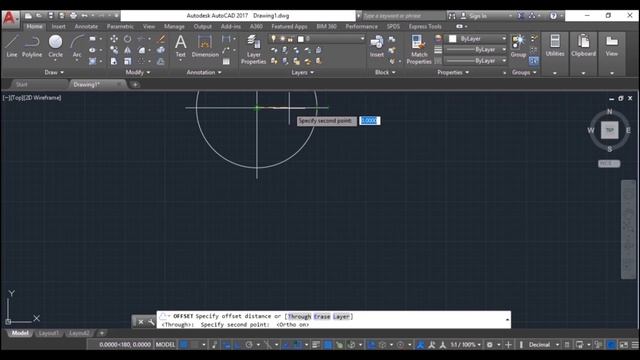Click the TOP face of the ViewCube

(609, 130)
